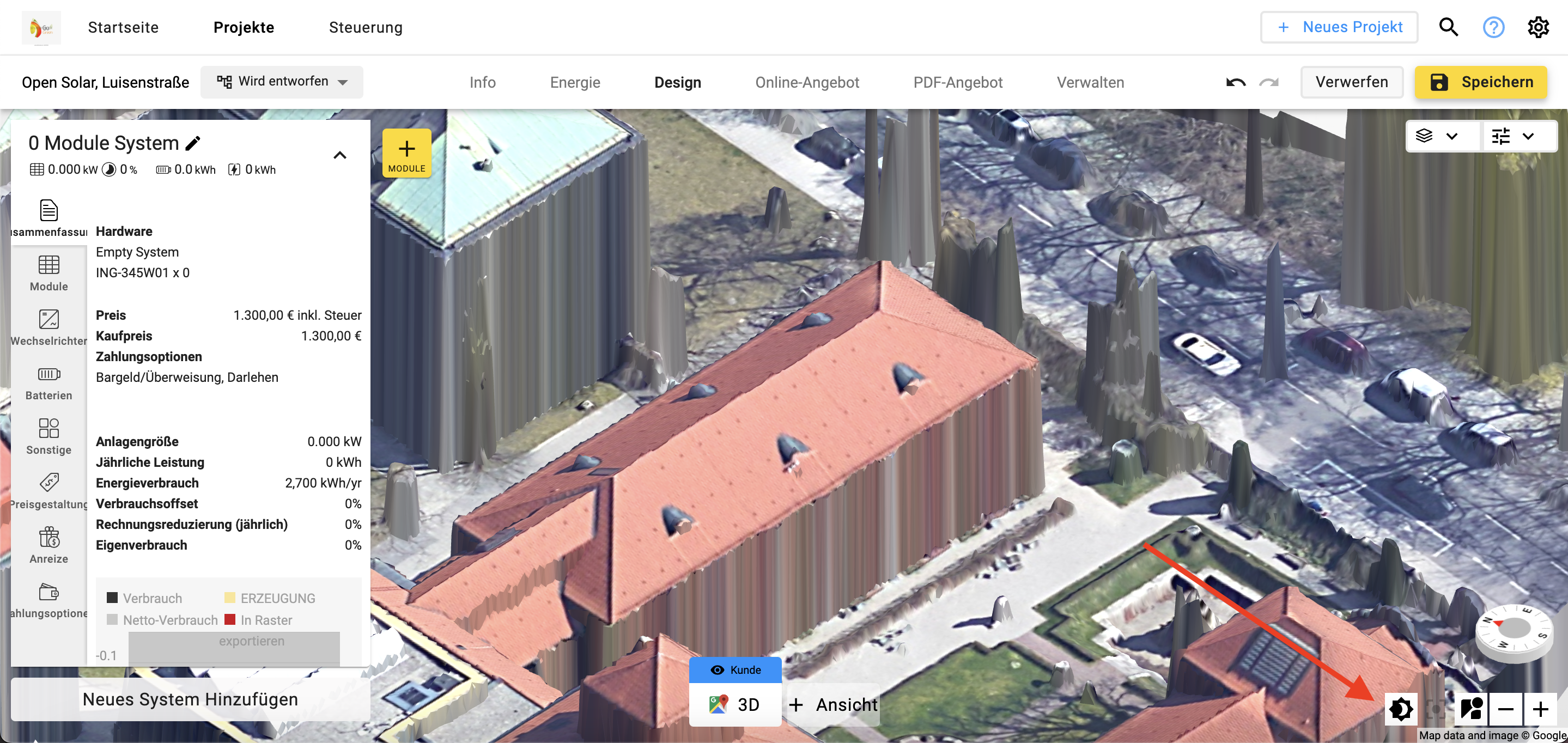Screen dimensions: 1568x743
Task: Toggle ERZEUGUNG legend entry
Action: [x=270, y=598]
